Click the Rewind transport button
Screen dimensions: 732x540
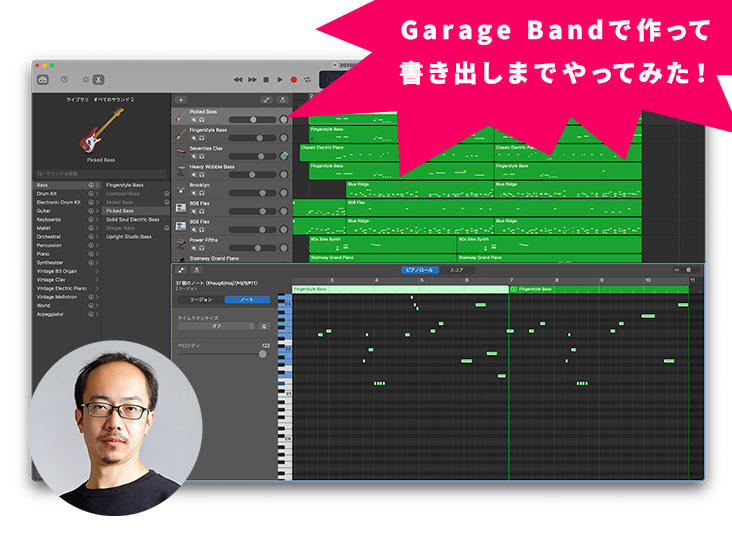(x=238, y=80)
